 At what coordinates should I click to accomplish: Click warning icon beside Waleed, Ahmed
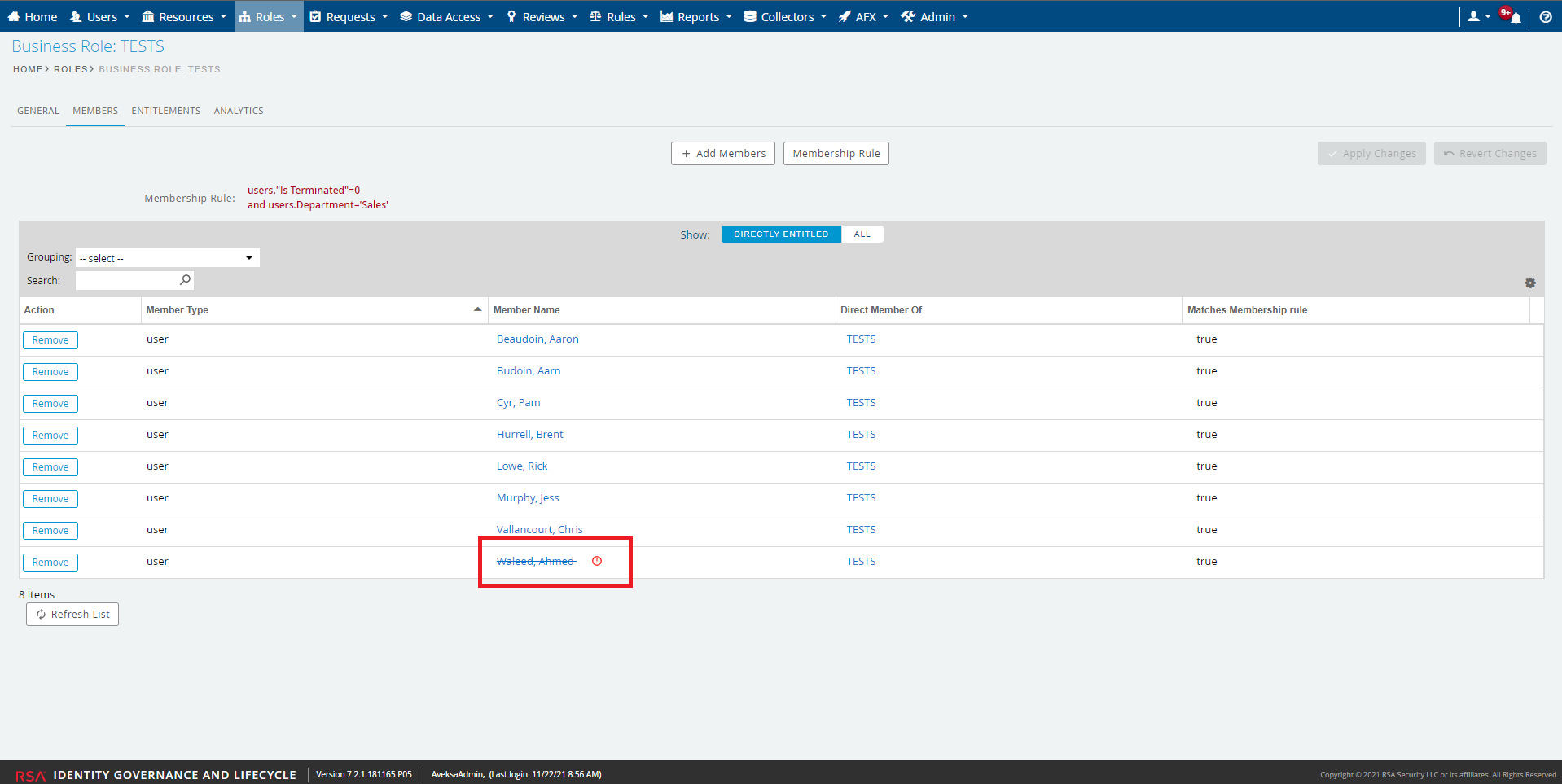[597, 561]
